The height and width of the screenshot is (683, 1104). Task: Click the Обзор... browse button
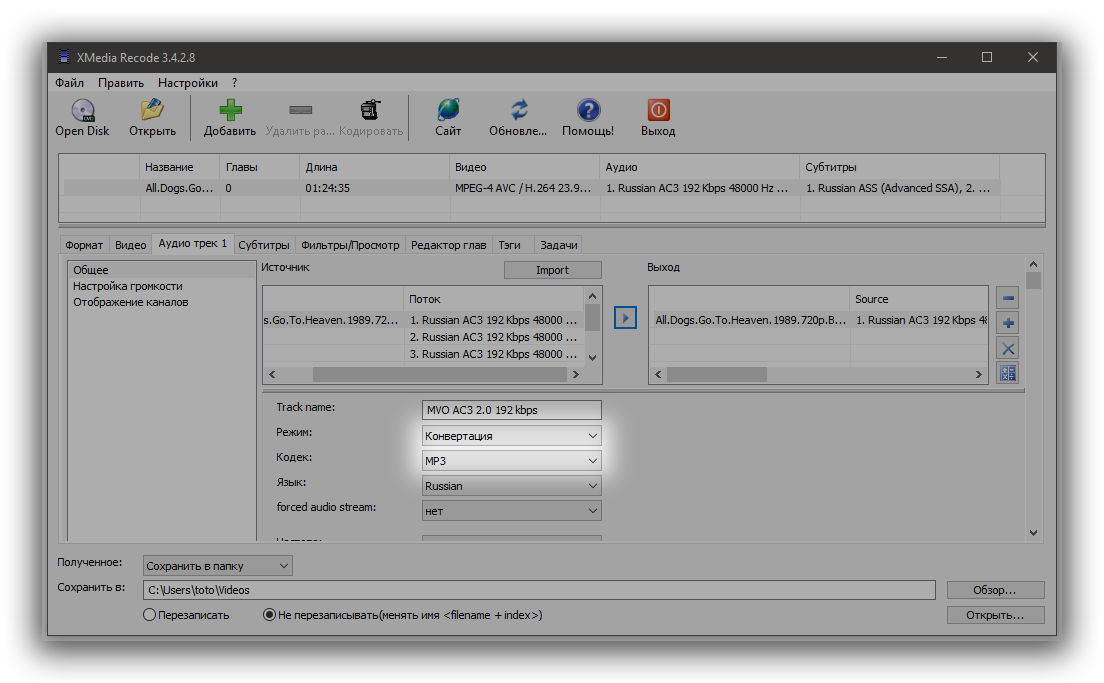[x=995, y=590]
